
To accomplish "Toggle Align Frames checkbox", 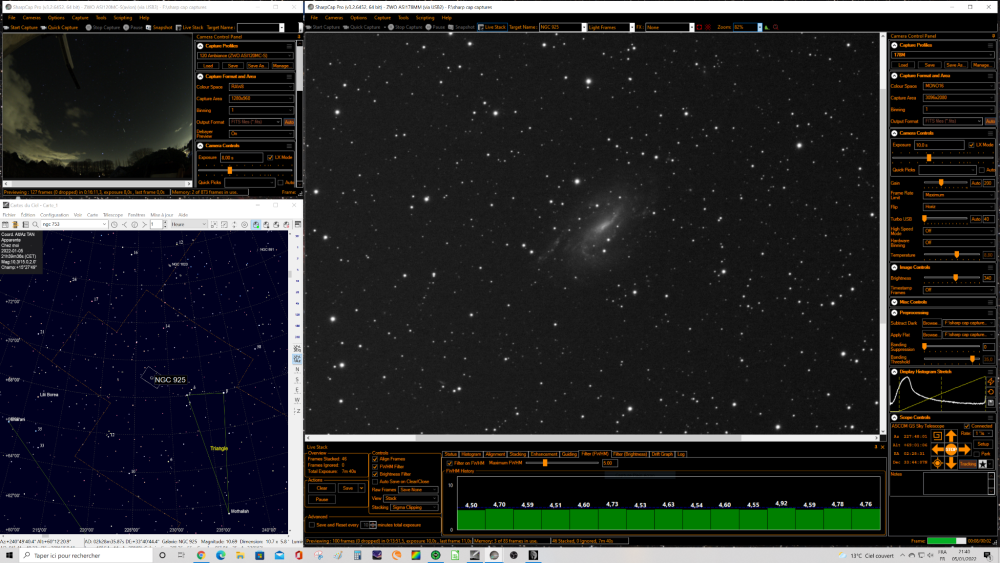I will click(375, 459).
